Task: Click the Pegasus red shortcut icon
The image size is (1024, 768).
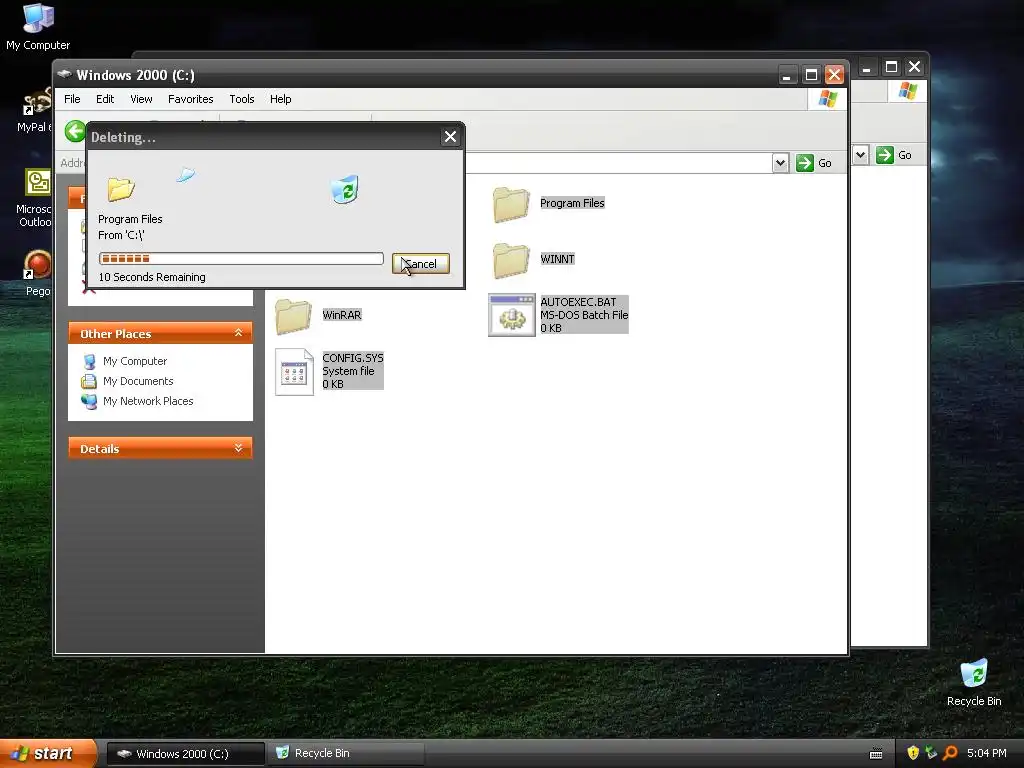Action: [x=38, y=266]
